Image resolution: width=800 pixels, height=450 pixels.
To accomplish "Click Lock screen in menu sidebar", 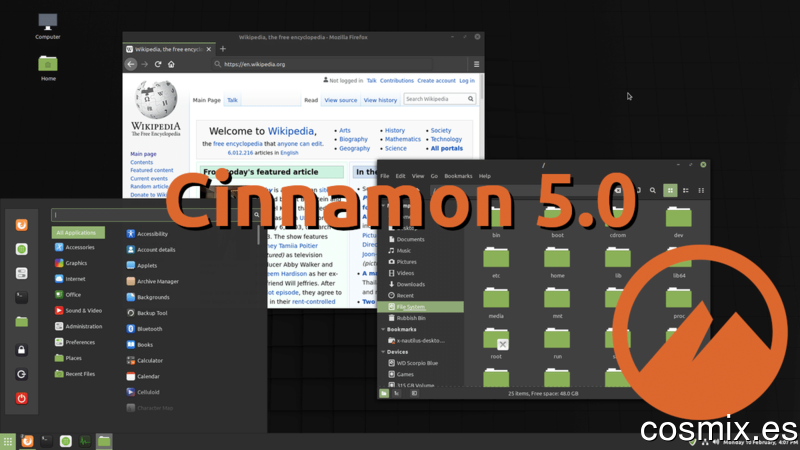I will 21,350.
